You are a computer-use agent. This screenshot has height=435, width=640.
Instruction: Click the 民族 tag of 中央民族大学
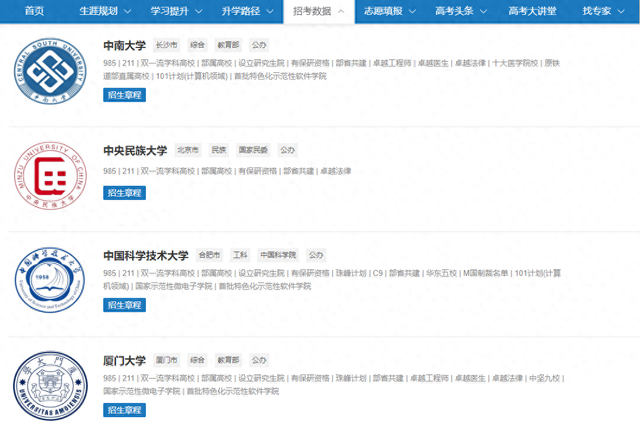[219, 150]
